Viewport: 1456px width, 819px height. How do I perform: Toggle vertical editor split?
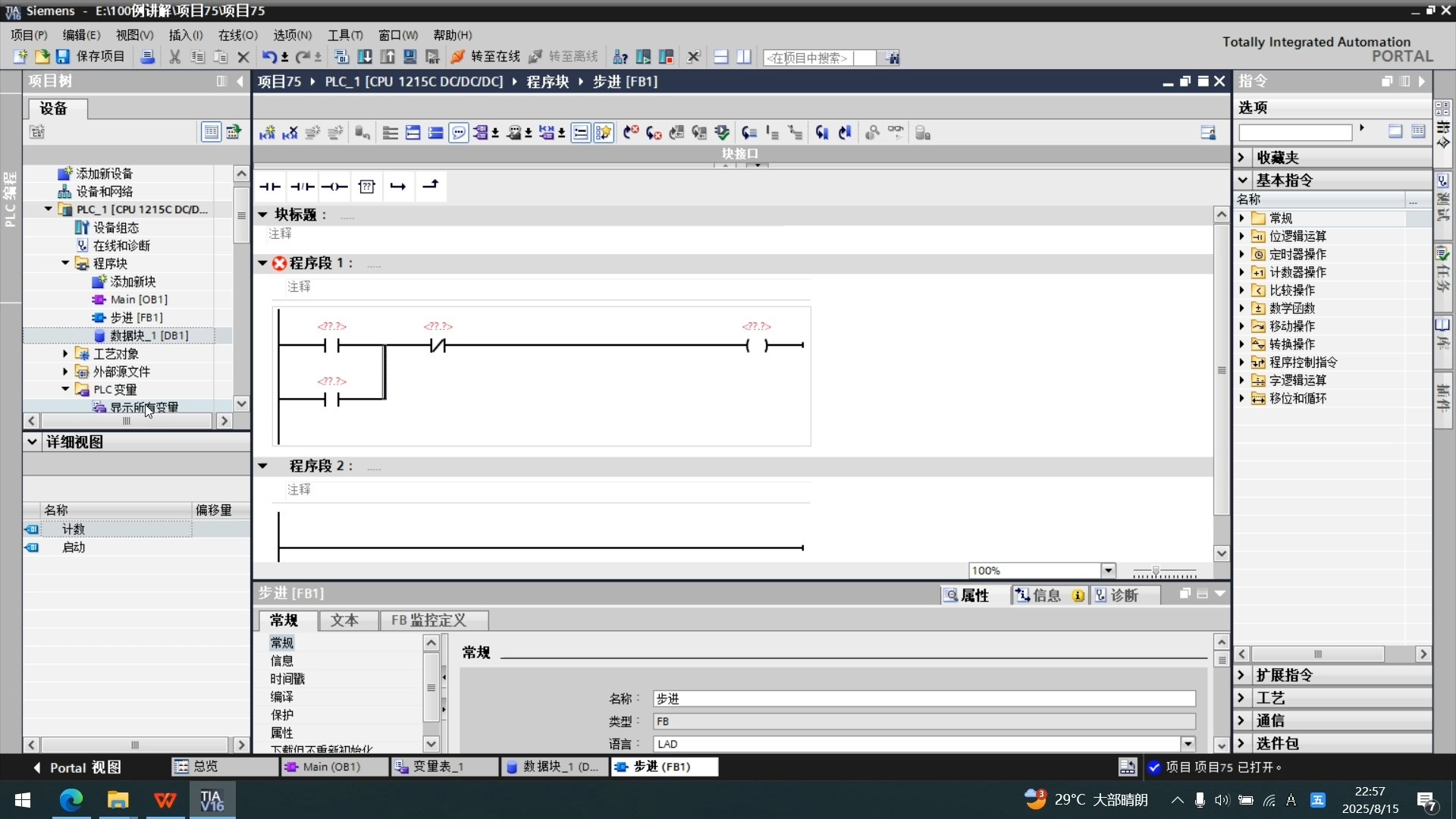click(x=744, y=57)
